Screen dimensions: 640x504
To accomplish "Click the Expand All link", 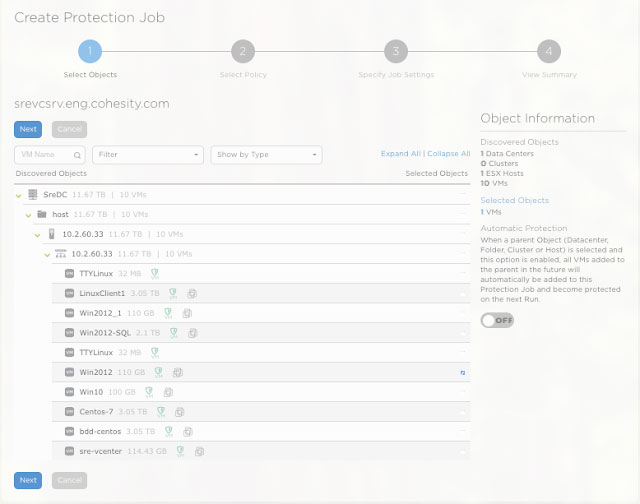I will [x=400, y=154].
